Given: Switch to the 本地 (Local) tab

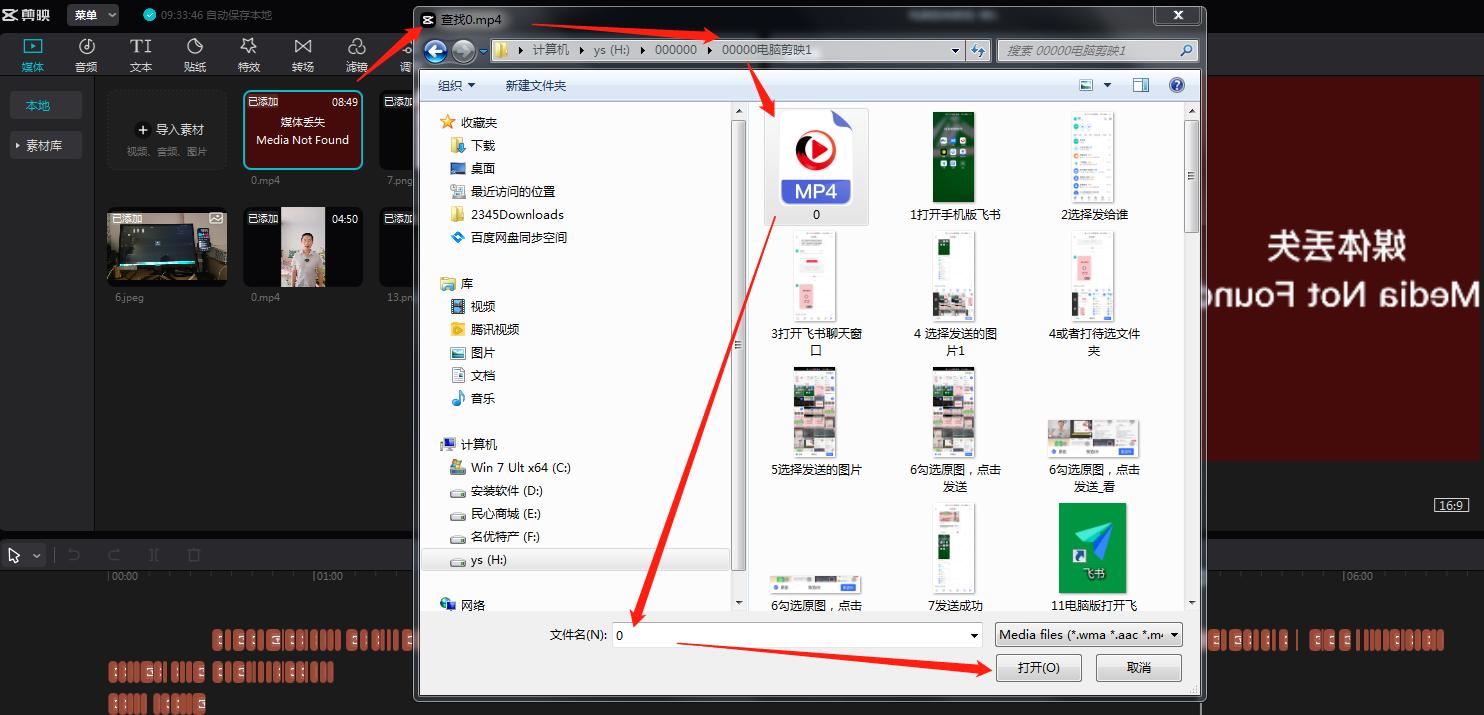Looking at the screenshot, I should (x=38, y=105).
